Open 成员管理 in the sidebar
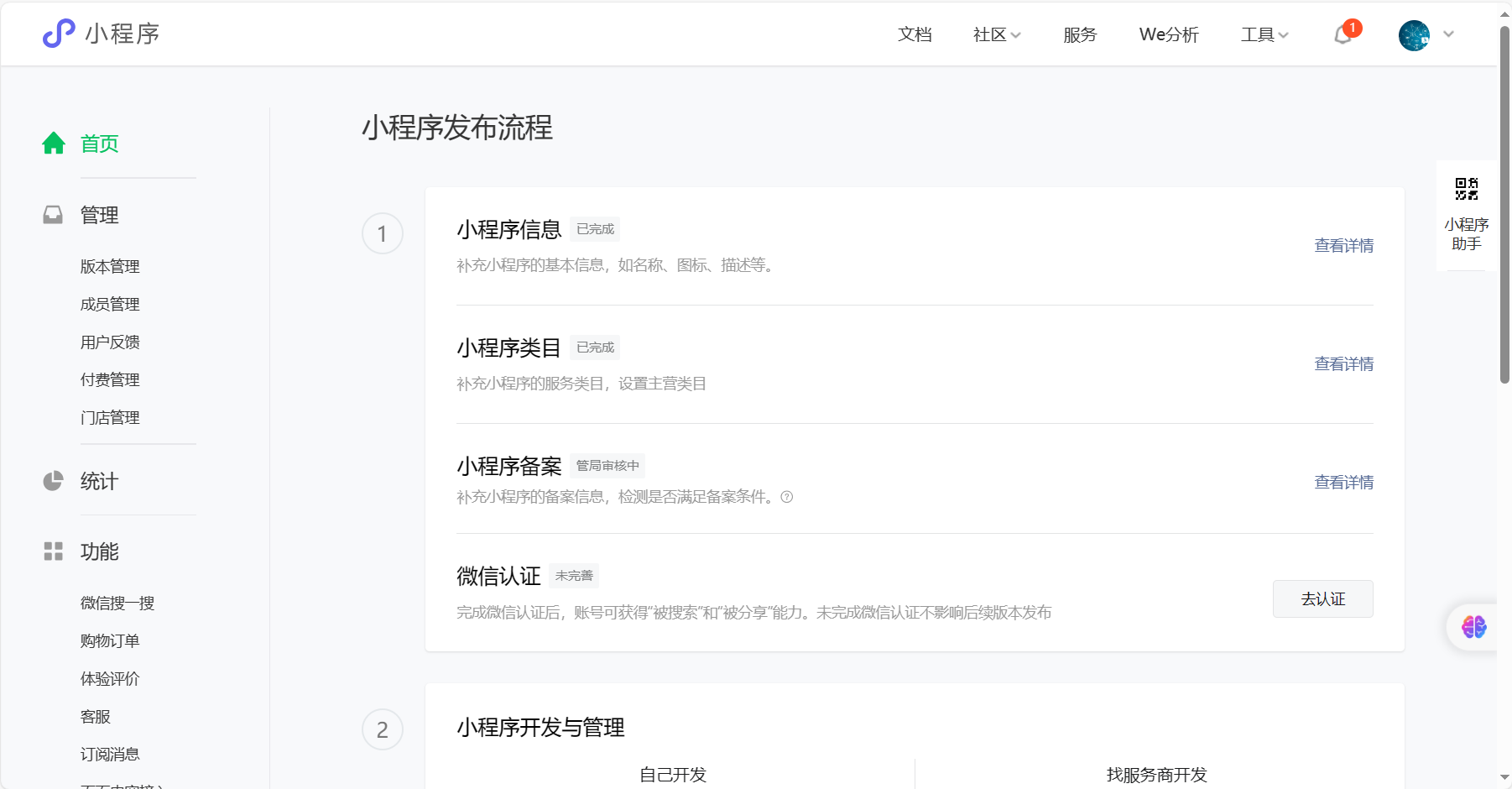Viewport: 1512px width, 789px height. click(x=110, y=305)
